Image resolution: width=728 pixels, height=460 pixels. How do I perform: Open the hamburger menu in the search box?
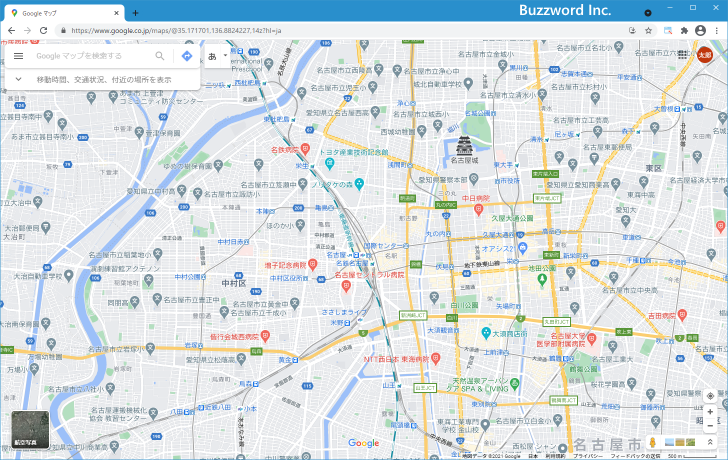click(x=19, y=56)
